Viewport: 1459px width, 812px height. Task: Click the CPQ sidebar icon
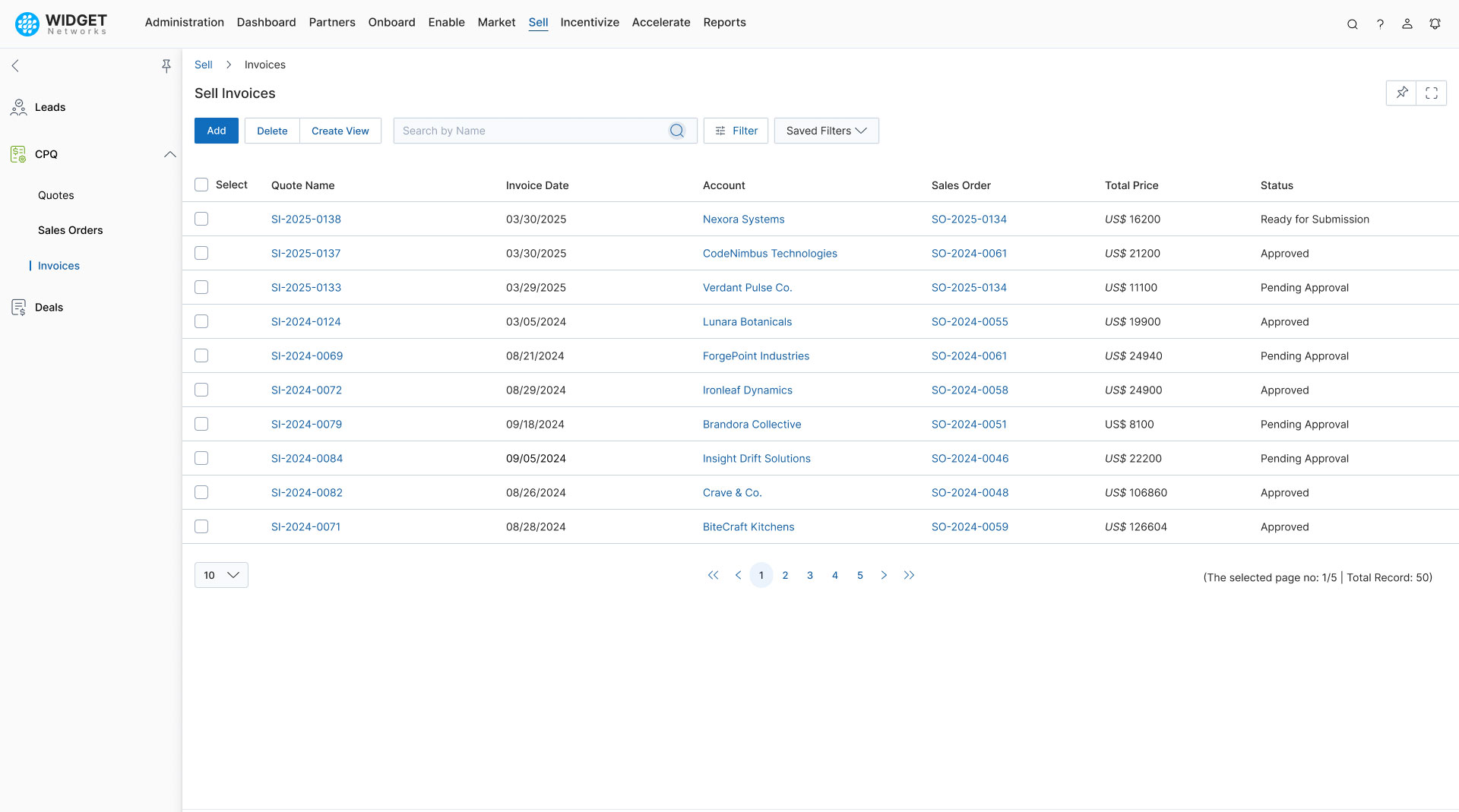18,154
